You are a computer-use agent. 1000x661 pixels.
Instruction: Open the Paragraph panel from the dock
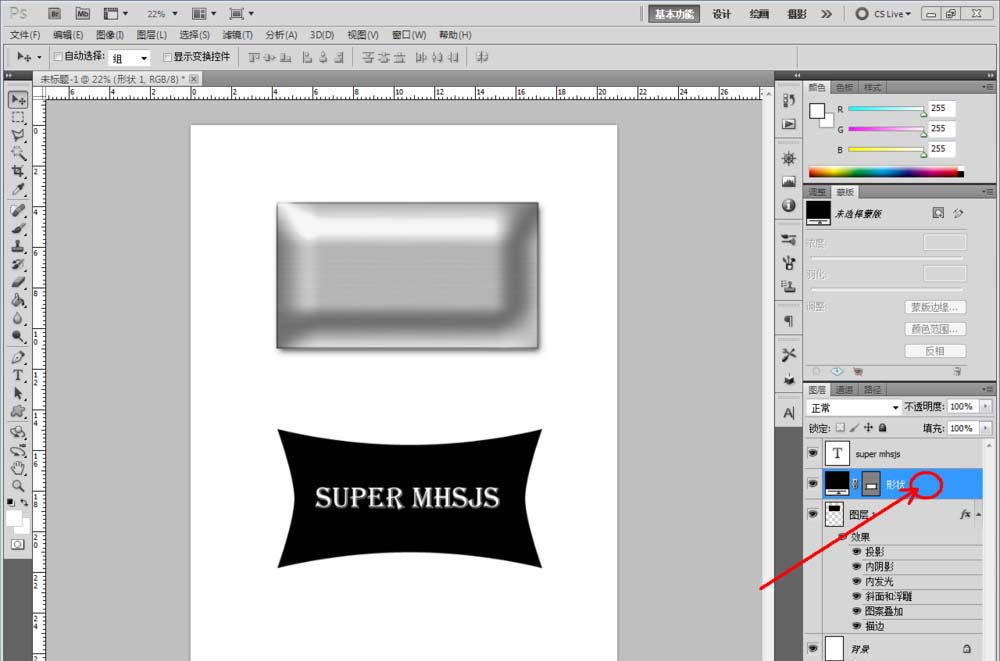point(789,321)
